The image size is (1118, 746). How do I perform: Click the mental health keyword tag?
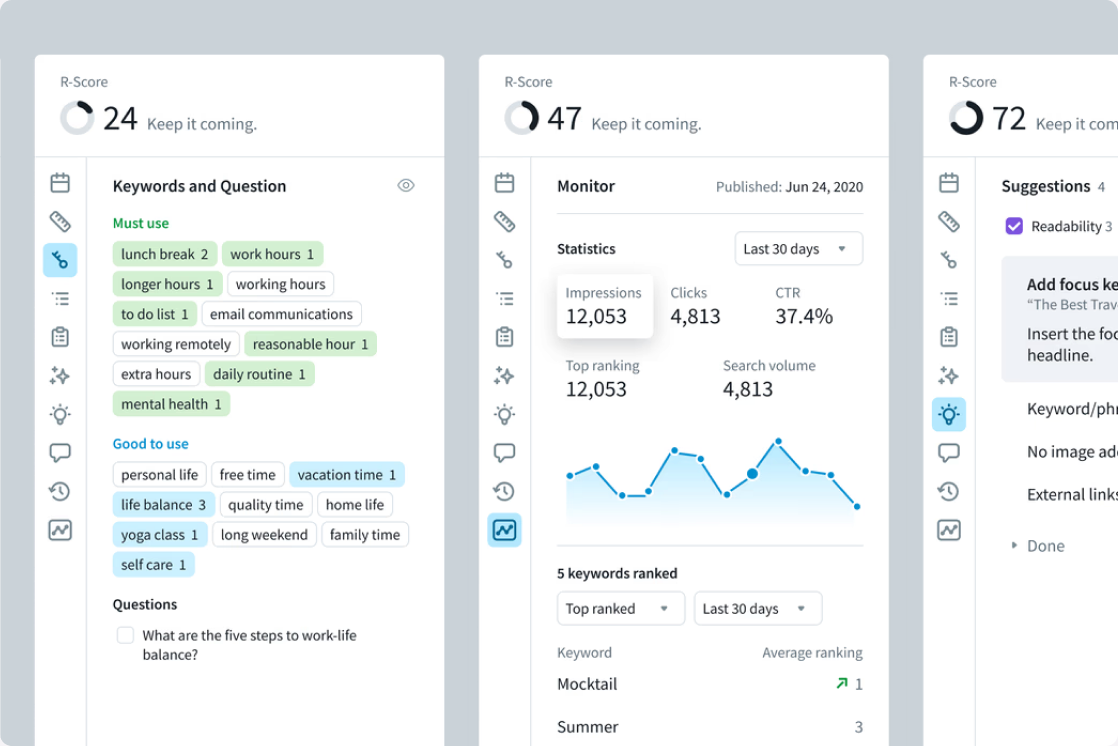click(171, 404)
